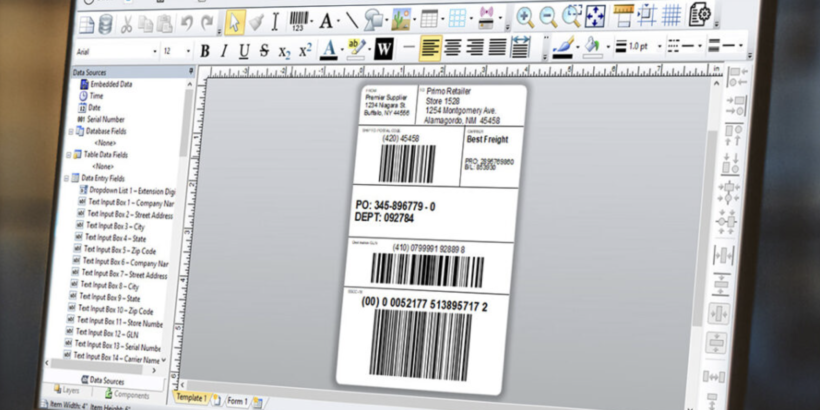
Task: Open document settings gear icon
Action: click(x=699, y=14)
